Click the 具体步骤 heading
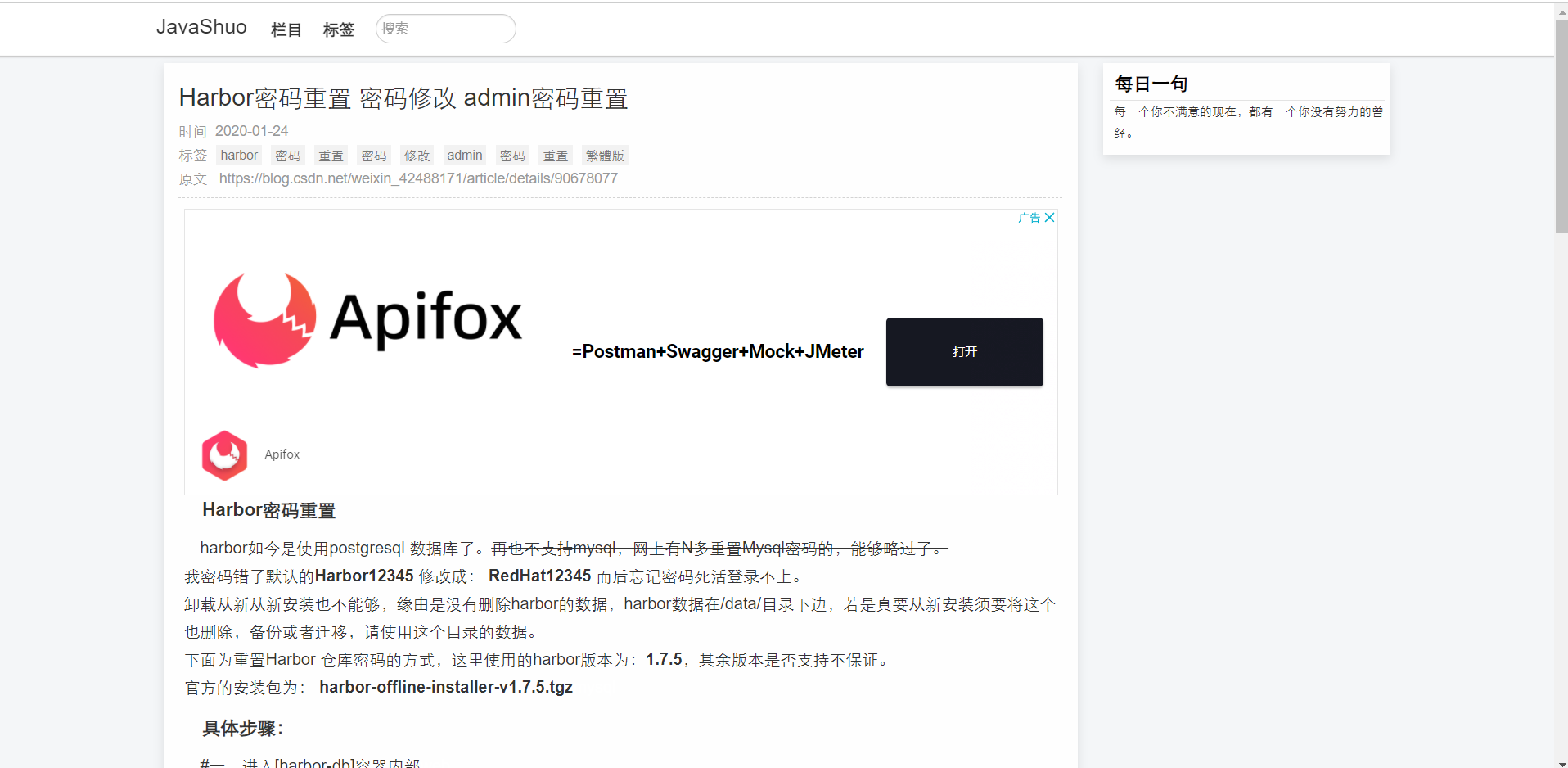Screen dimensions: 1568x768 pyautogui.click(x=243, y=729)
